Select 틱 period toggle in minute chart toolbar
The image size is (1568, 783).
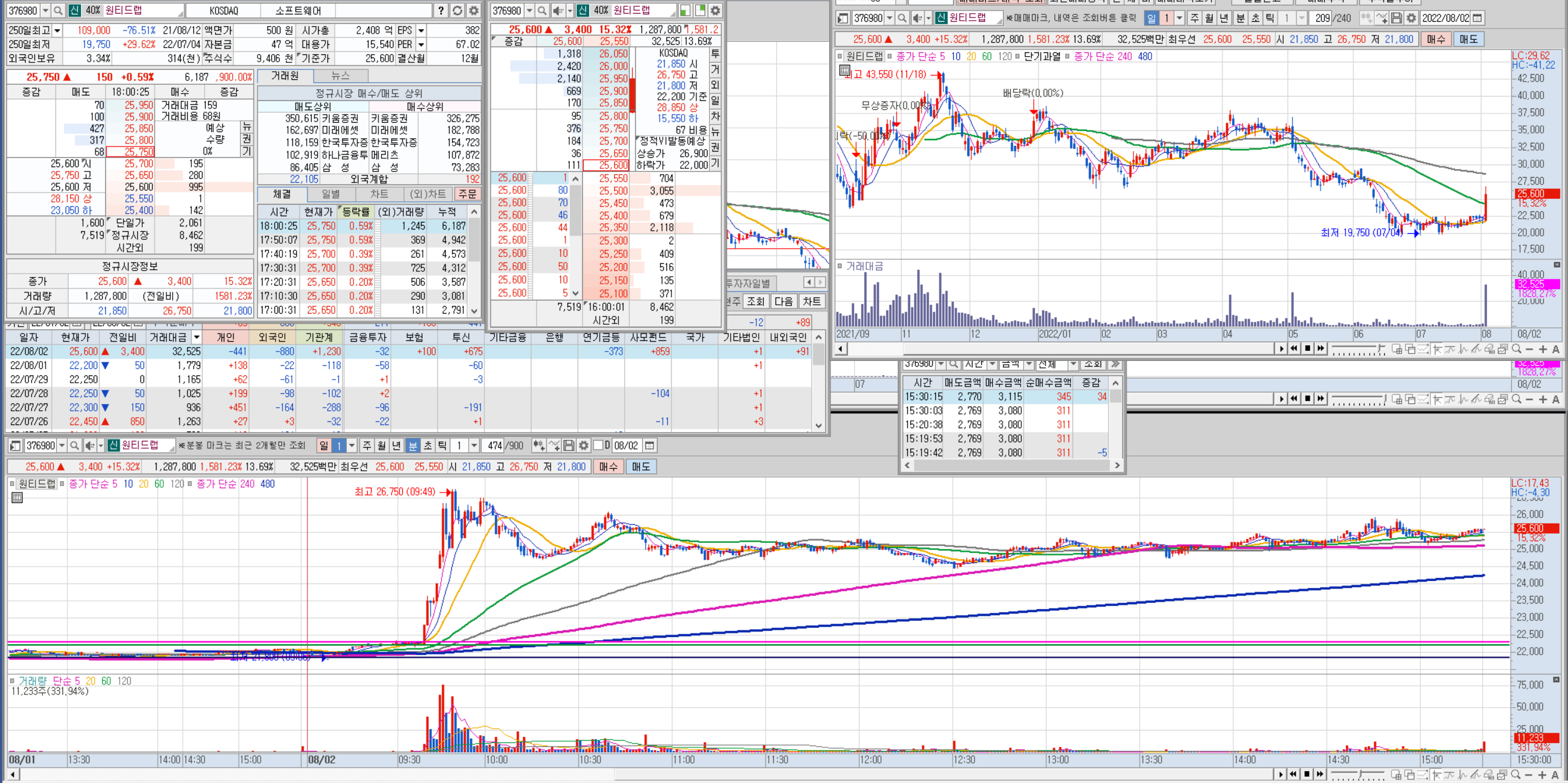pyautogui.click(x=443, y=446)
